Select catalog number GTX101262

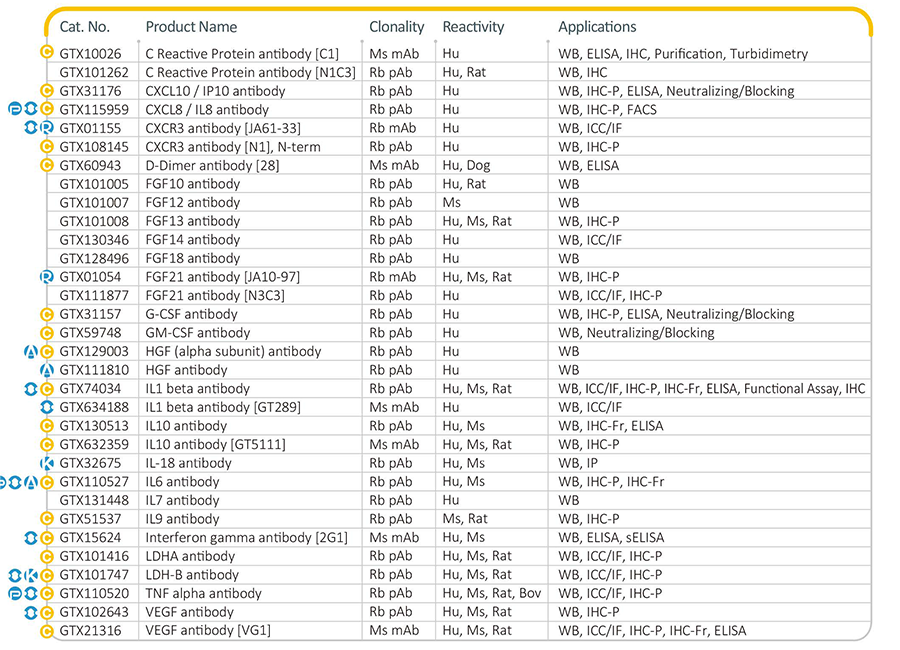coord(94,72)
